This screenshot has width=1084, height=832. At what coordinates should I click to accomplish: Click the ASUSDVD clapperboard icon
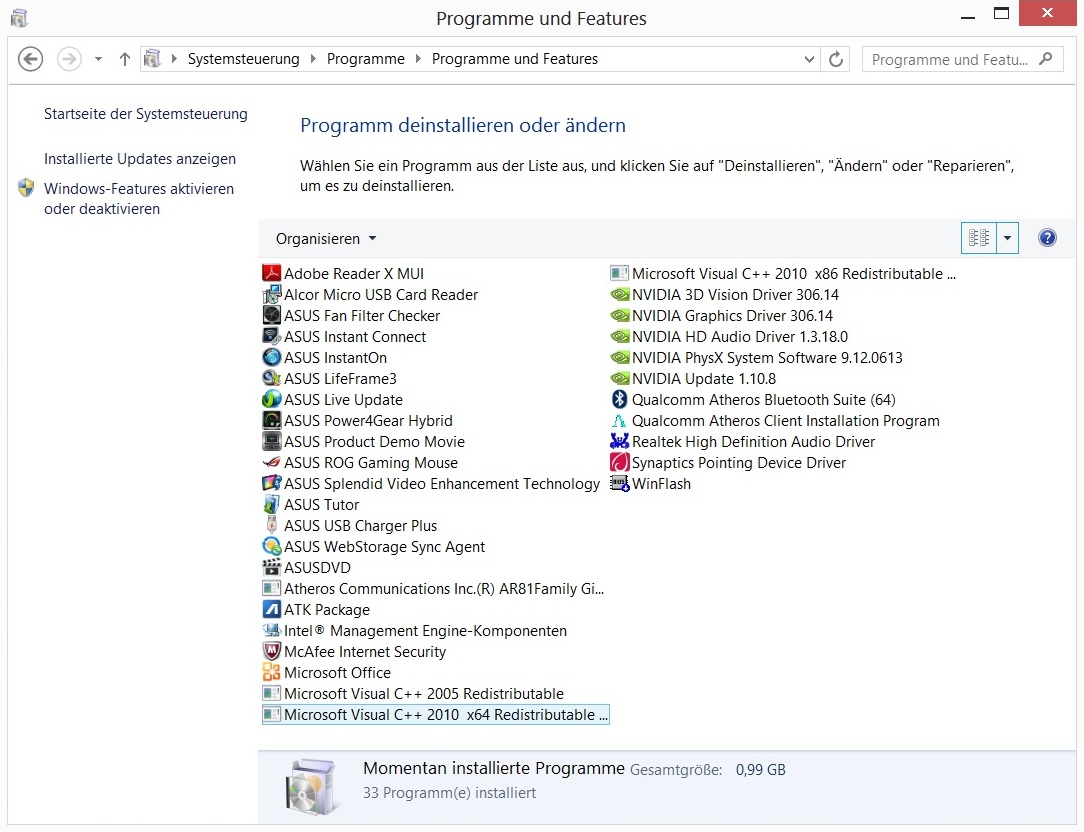[x=272, y=567]
